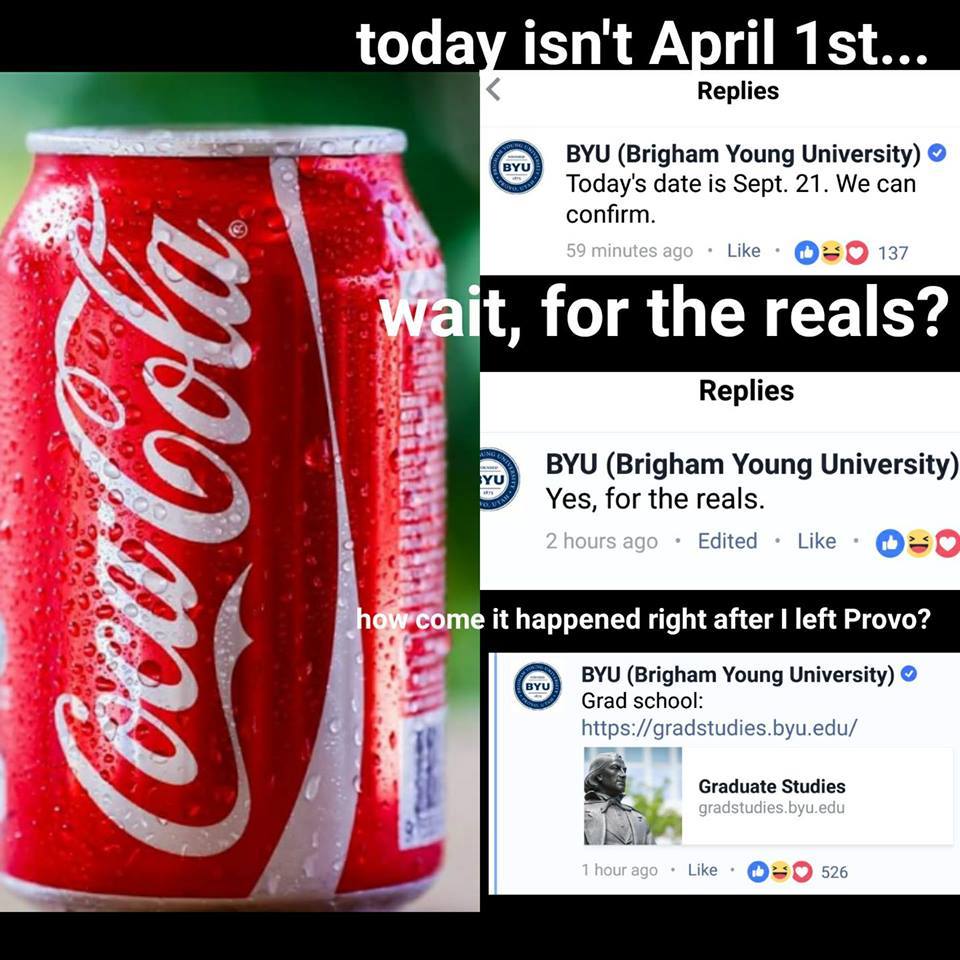Open BYU name on Sept. 21 reply

point(743,154)
